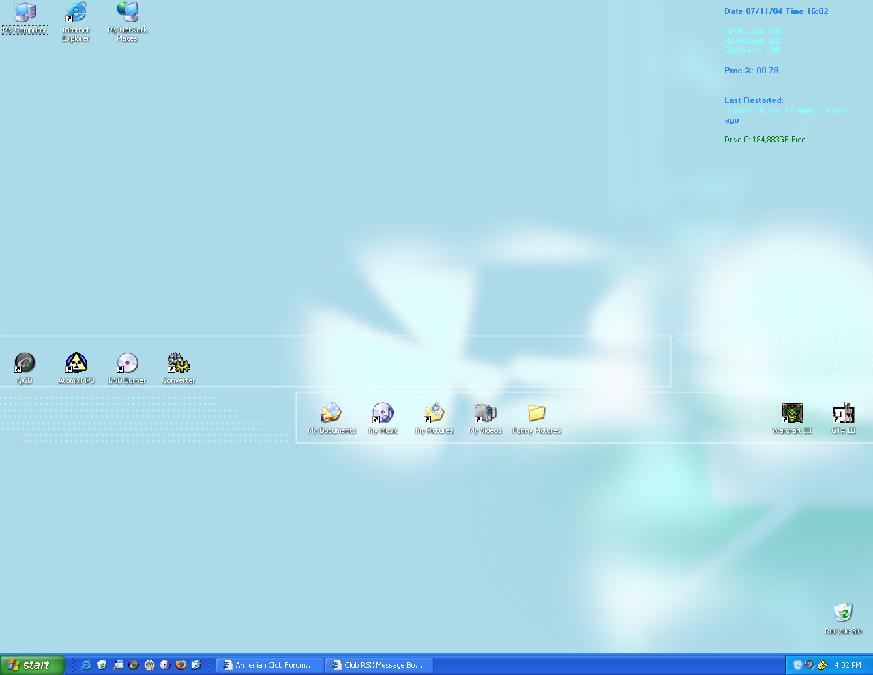Click the leftmost round system tray icon
Image resolution: width=873 pixels, height=675 pixels.
[x=798, y=665]
